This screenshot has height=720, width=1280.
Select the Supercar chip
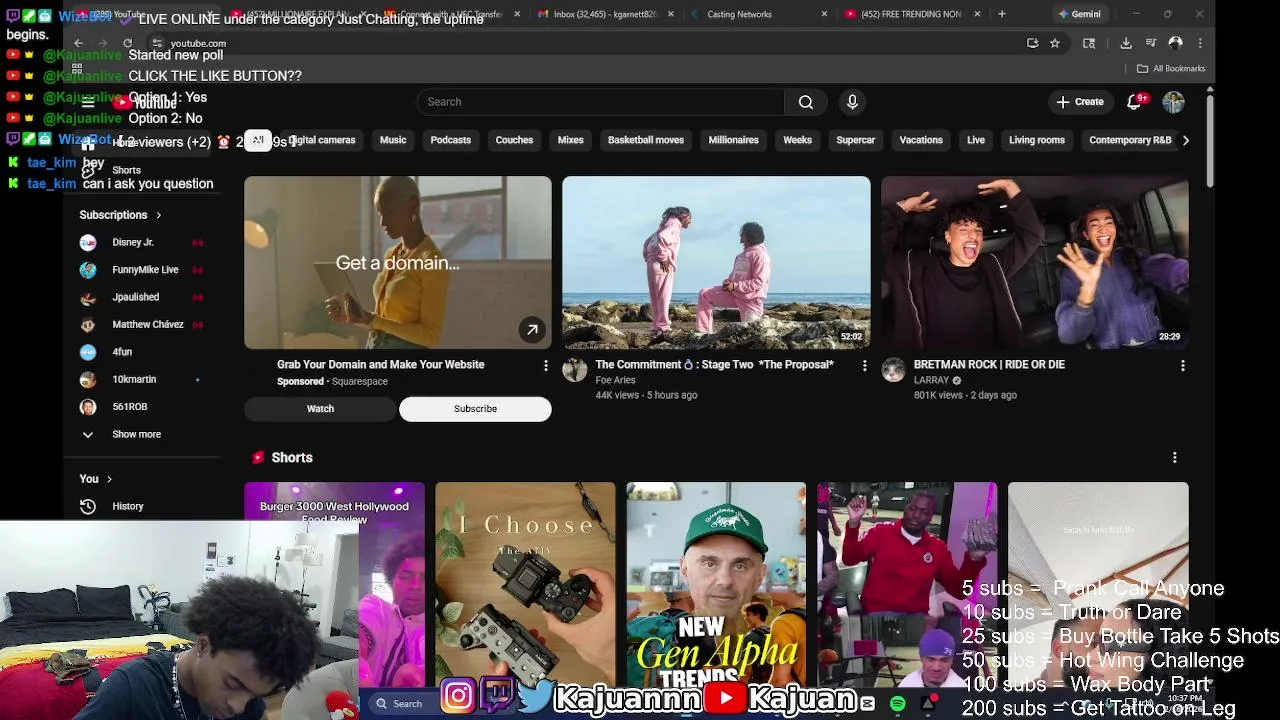(855, 140)
